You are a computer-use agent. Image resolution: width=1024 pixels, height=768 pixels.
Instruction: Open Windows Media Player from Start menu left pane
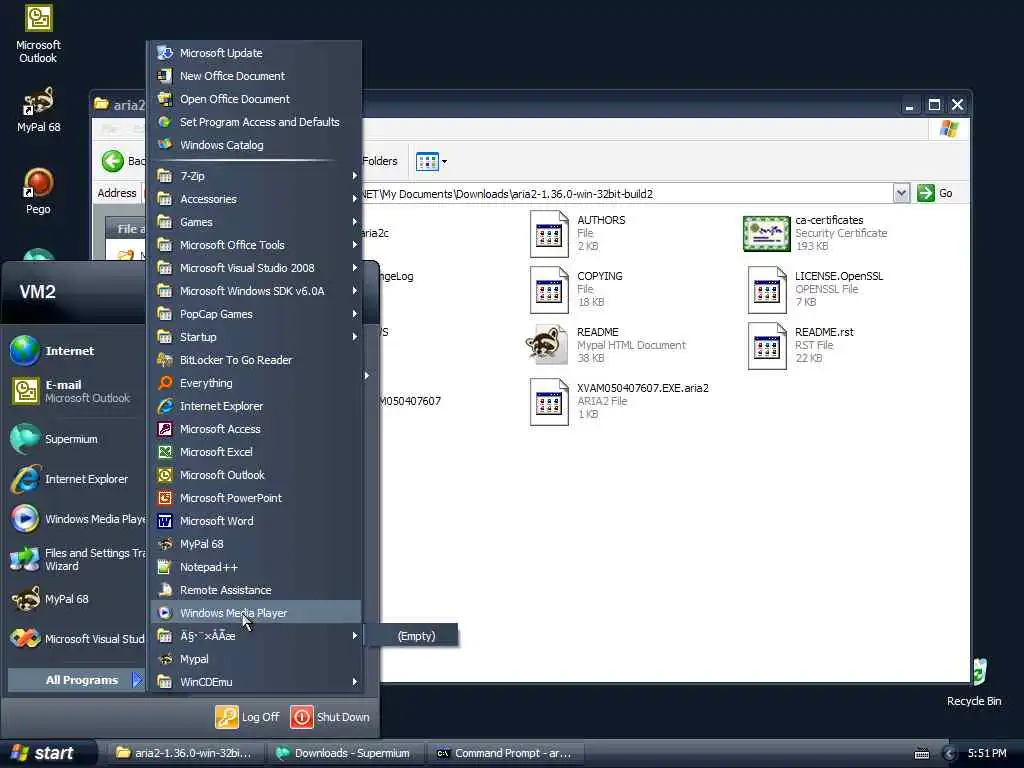tap(75, 519)
